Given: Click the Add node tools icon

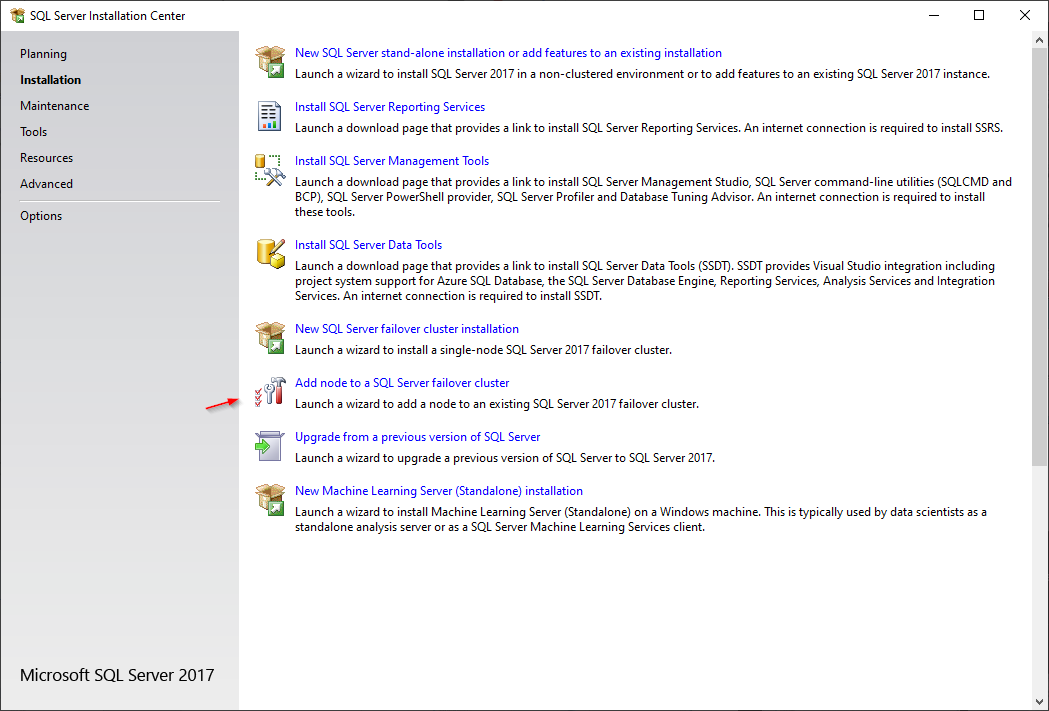Looking at the screenshot, I should pos(270,392).
